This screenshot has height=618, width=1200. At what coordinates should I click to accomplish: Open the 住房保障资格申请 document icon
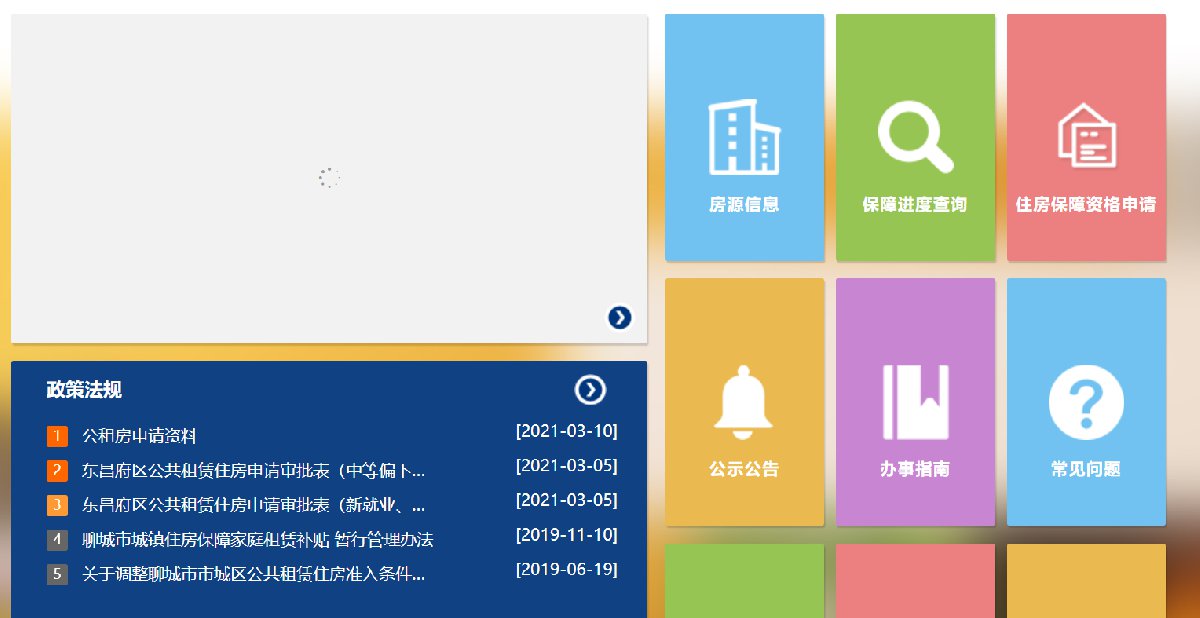tap(1086, 138)
